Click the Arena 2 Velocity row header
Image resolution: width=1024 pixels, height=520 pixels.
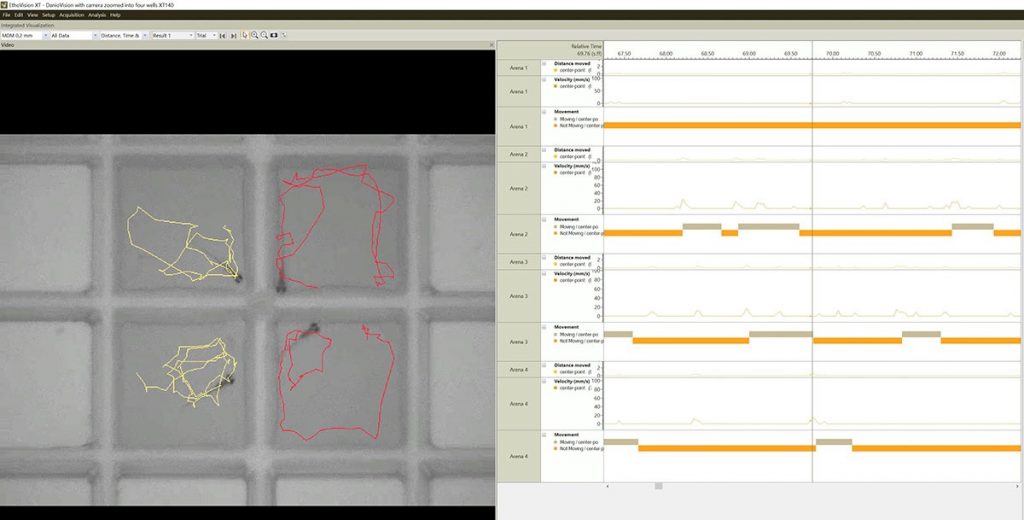tap(519, 188)
